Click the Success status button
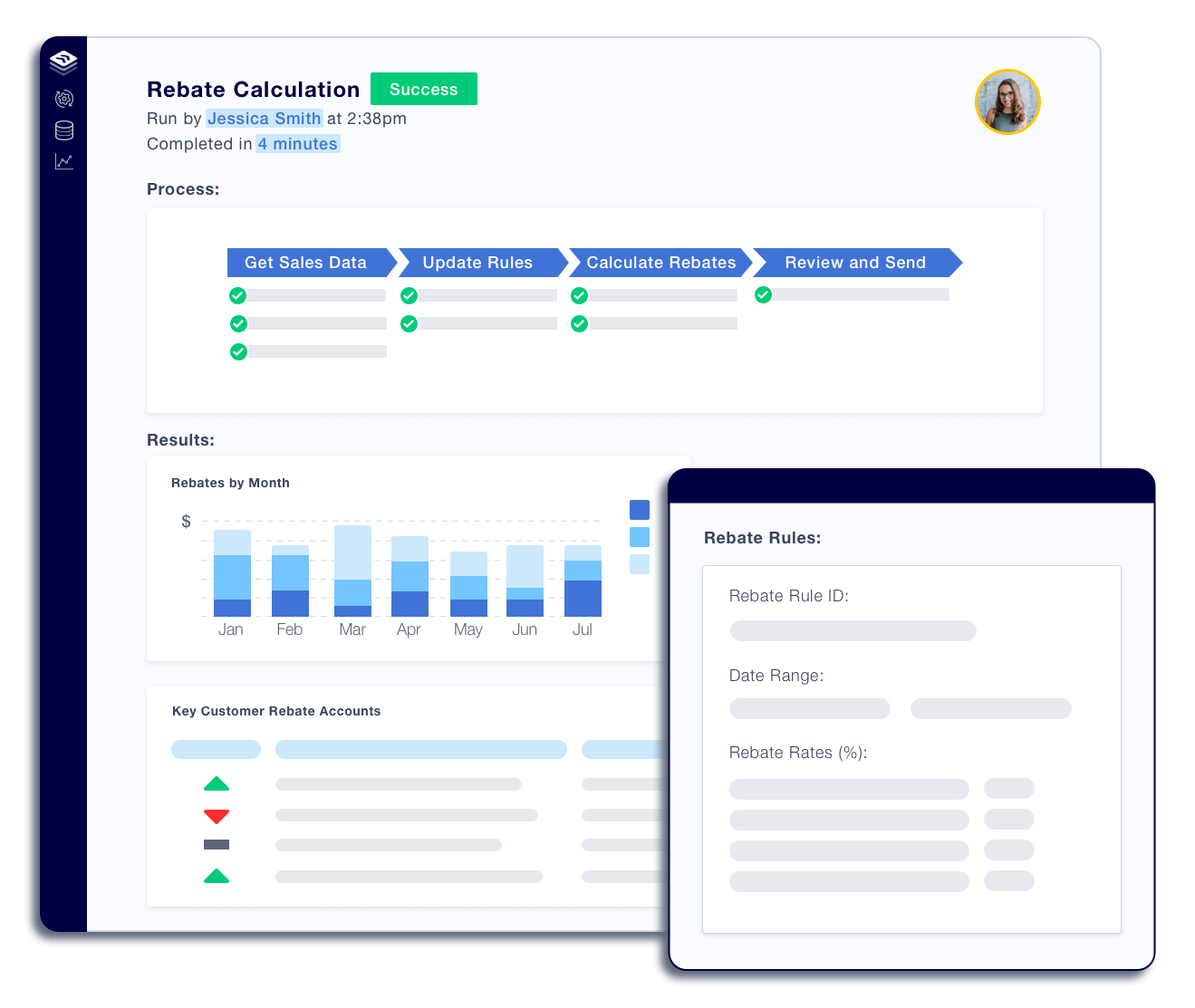 [423, 89]
